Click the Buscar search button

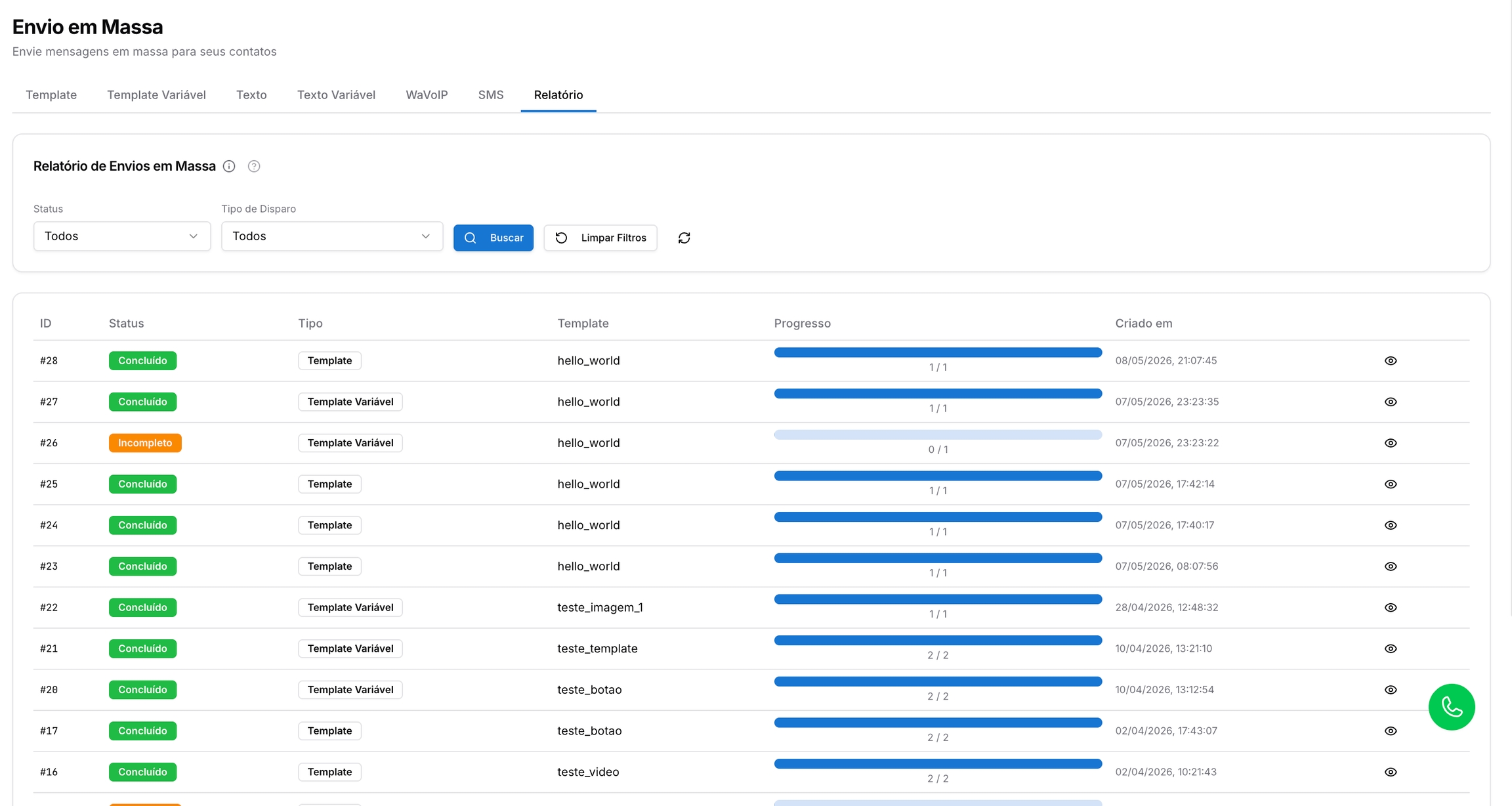[493, 238]
